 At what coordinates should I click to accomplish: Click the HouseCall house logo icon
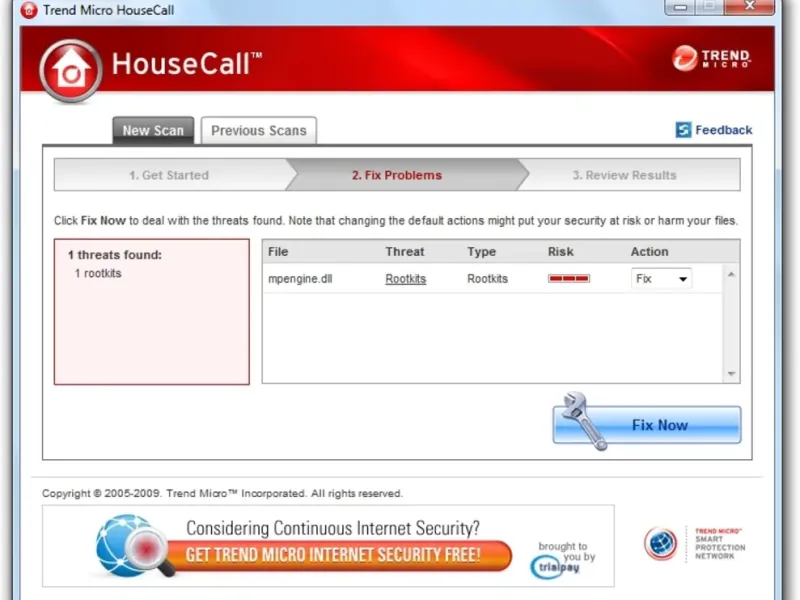click(x=70, y=71)
